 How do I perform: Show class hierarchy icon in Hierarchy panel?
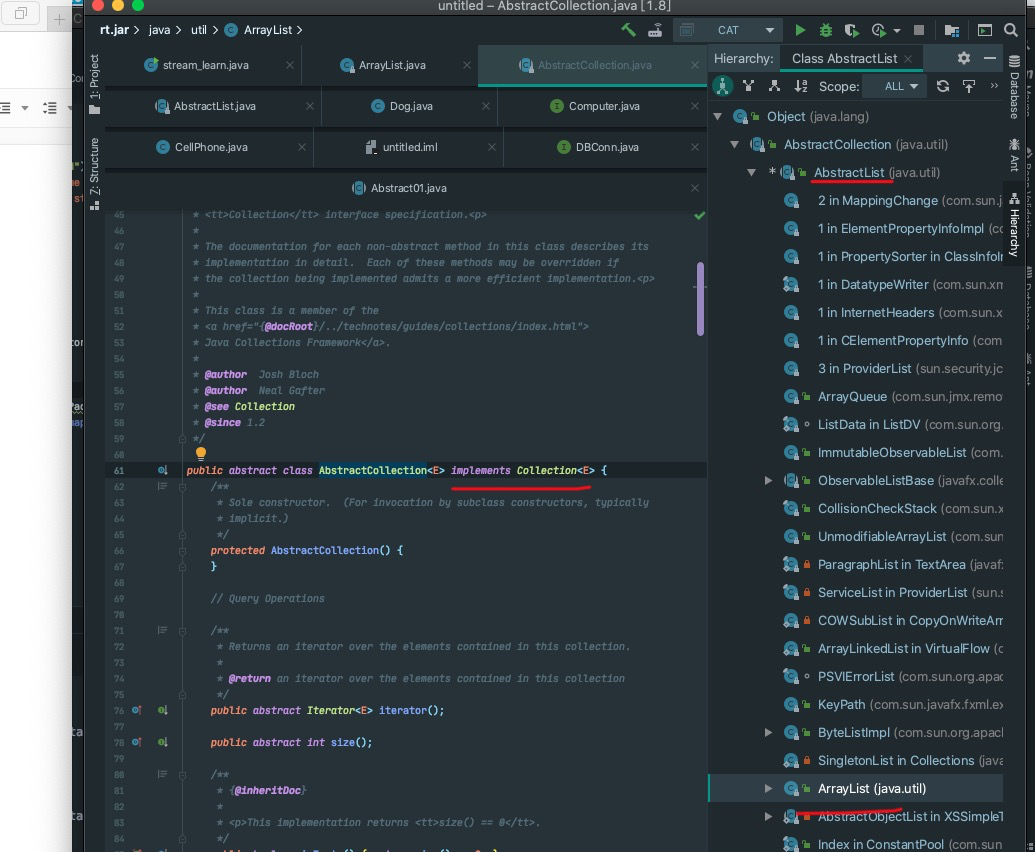[722, 86]
